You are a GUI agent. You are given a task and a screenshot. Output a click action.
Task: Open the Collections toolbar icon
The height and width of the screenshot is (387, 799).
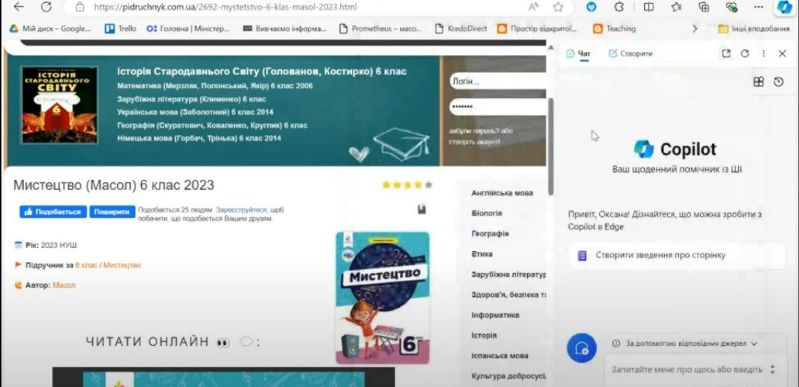click(x=704, y=7)
